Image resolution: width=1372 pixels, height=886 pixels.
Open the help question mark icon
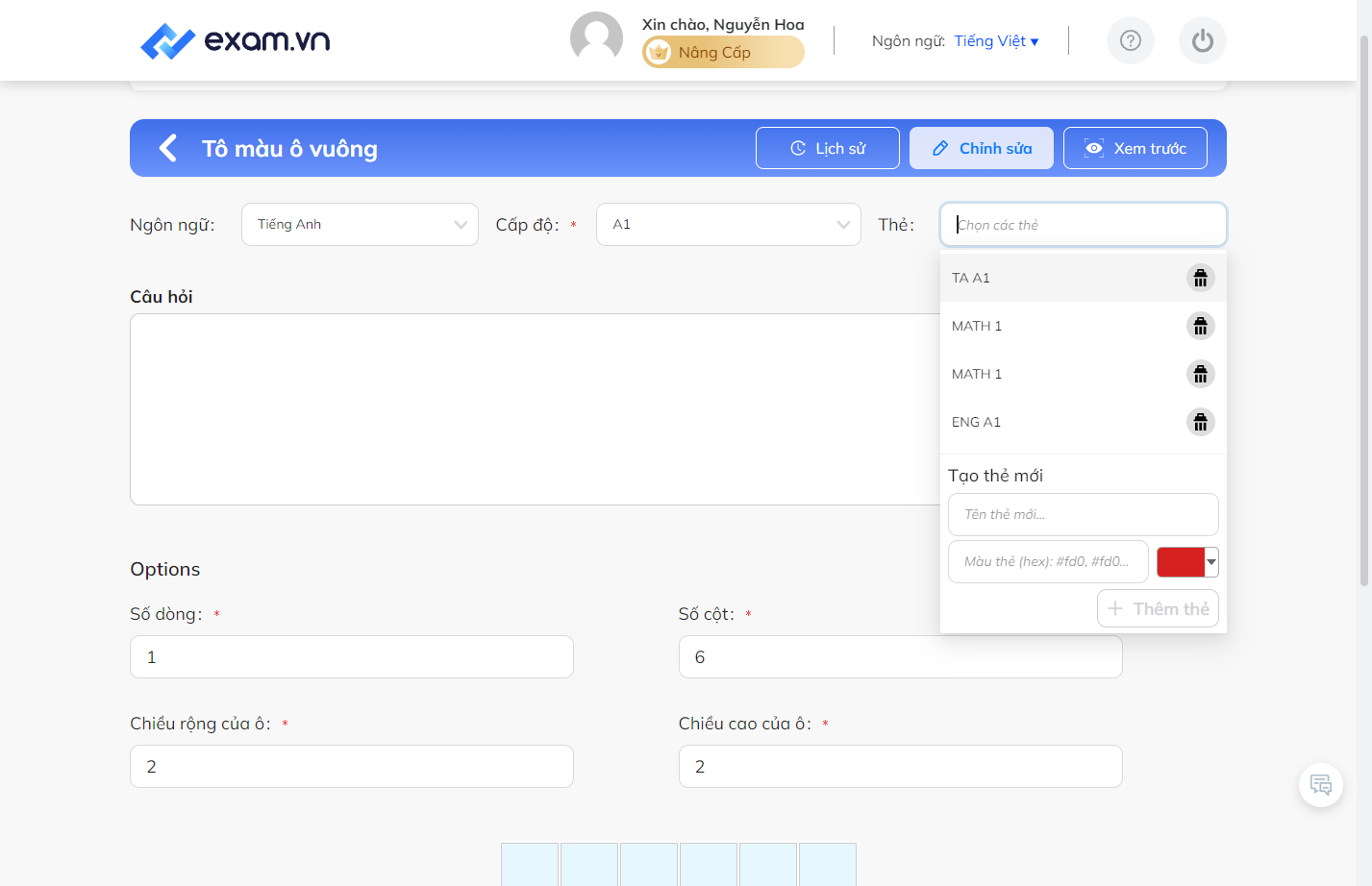[x=1131, y=40]
